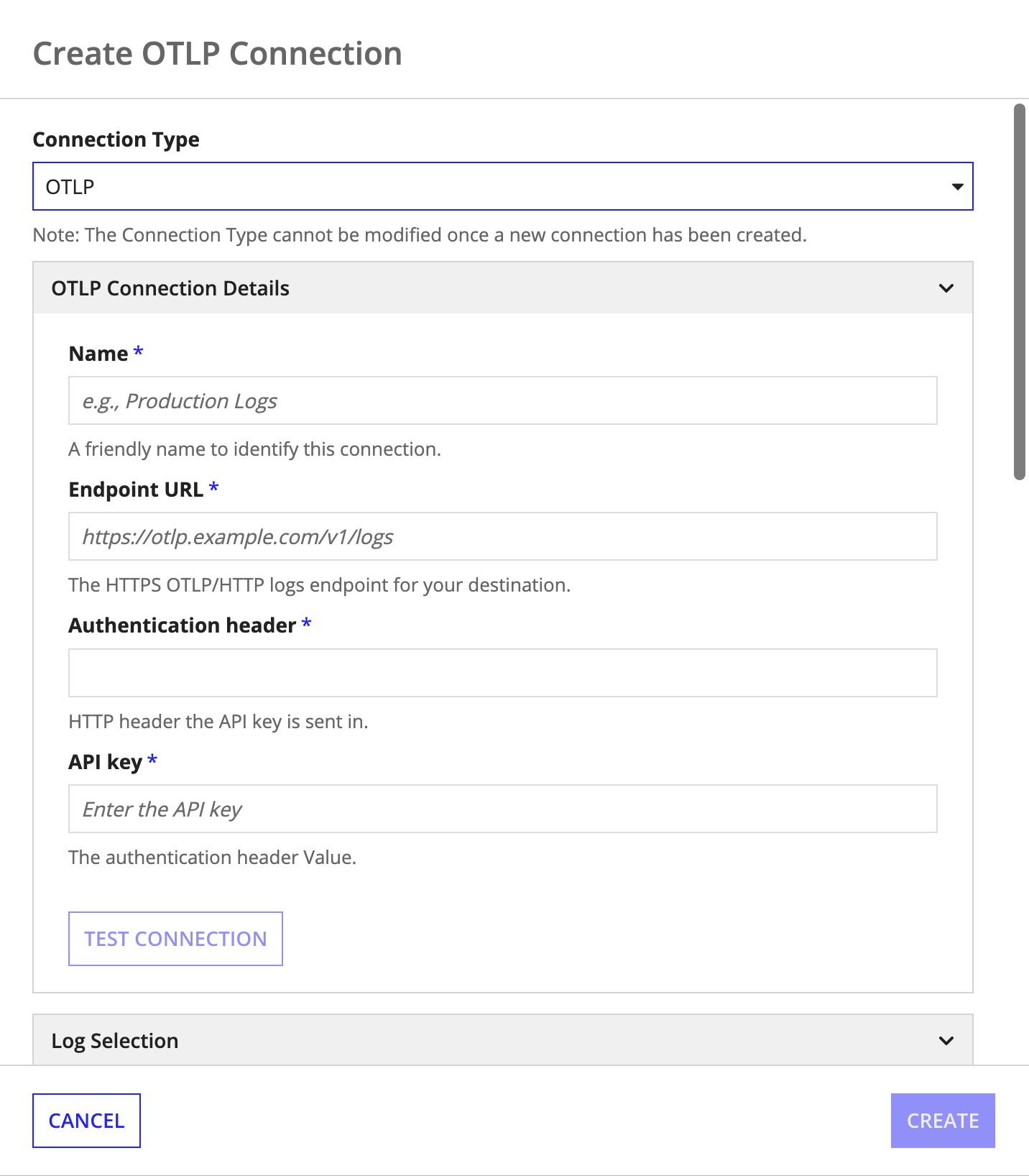Click the Name input field
Screen dimensions: 1029x1176
(502, 400)
